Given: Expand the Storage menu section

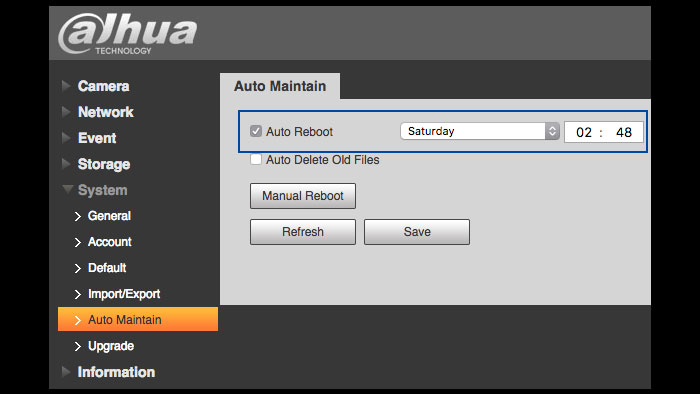Looking at the screenshot, I should pos(104,164).
